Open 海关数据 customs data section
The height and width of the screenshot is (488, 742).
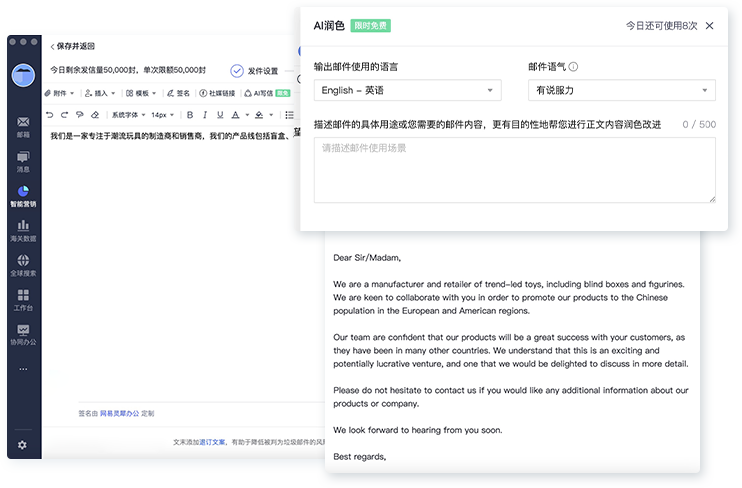(x=23, y=230)
